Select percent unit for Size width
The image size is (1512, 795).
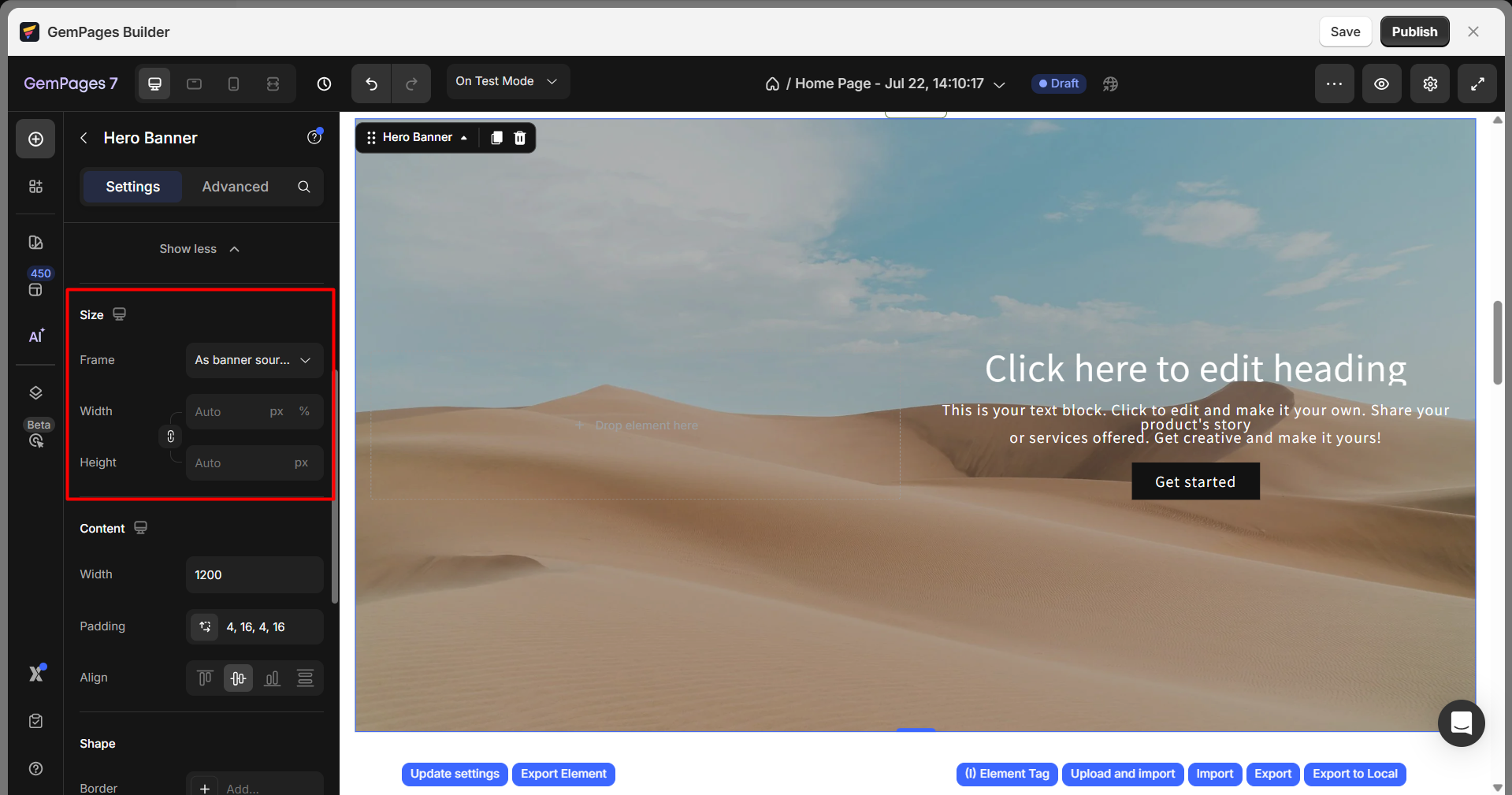[304, 411]
